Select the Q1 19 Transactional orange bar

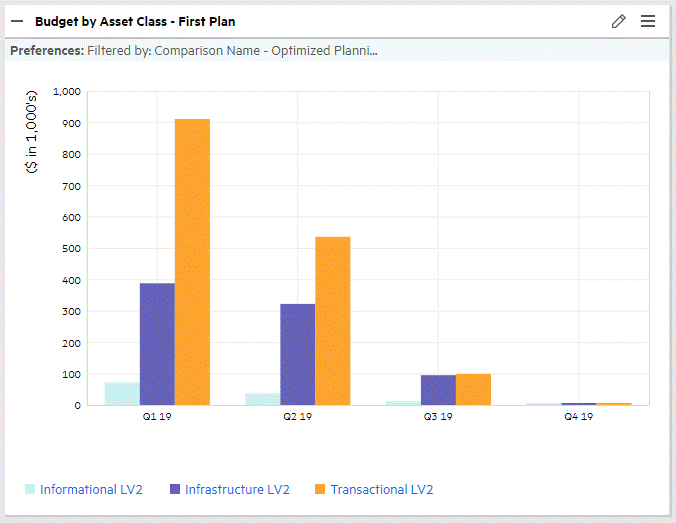tap(192, 262)
